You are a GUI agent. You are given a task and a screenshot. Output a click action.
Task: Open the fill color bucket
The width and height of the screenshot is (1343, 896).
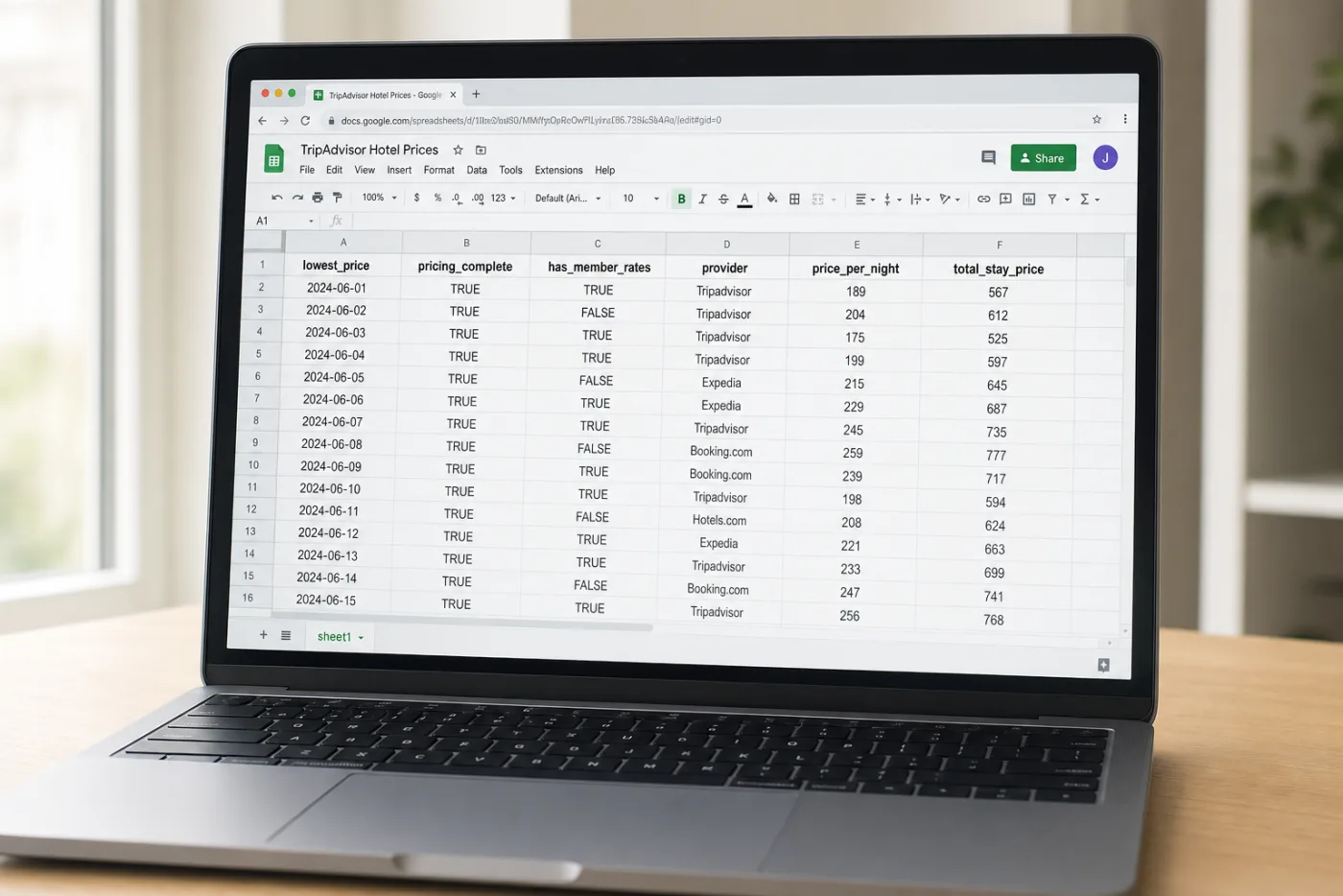point(772,199)
